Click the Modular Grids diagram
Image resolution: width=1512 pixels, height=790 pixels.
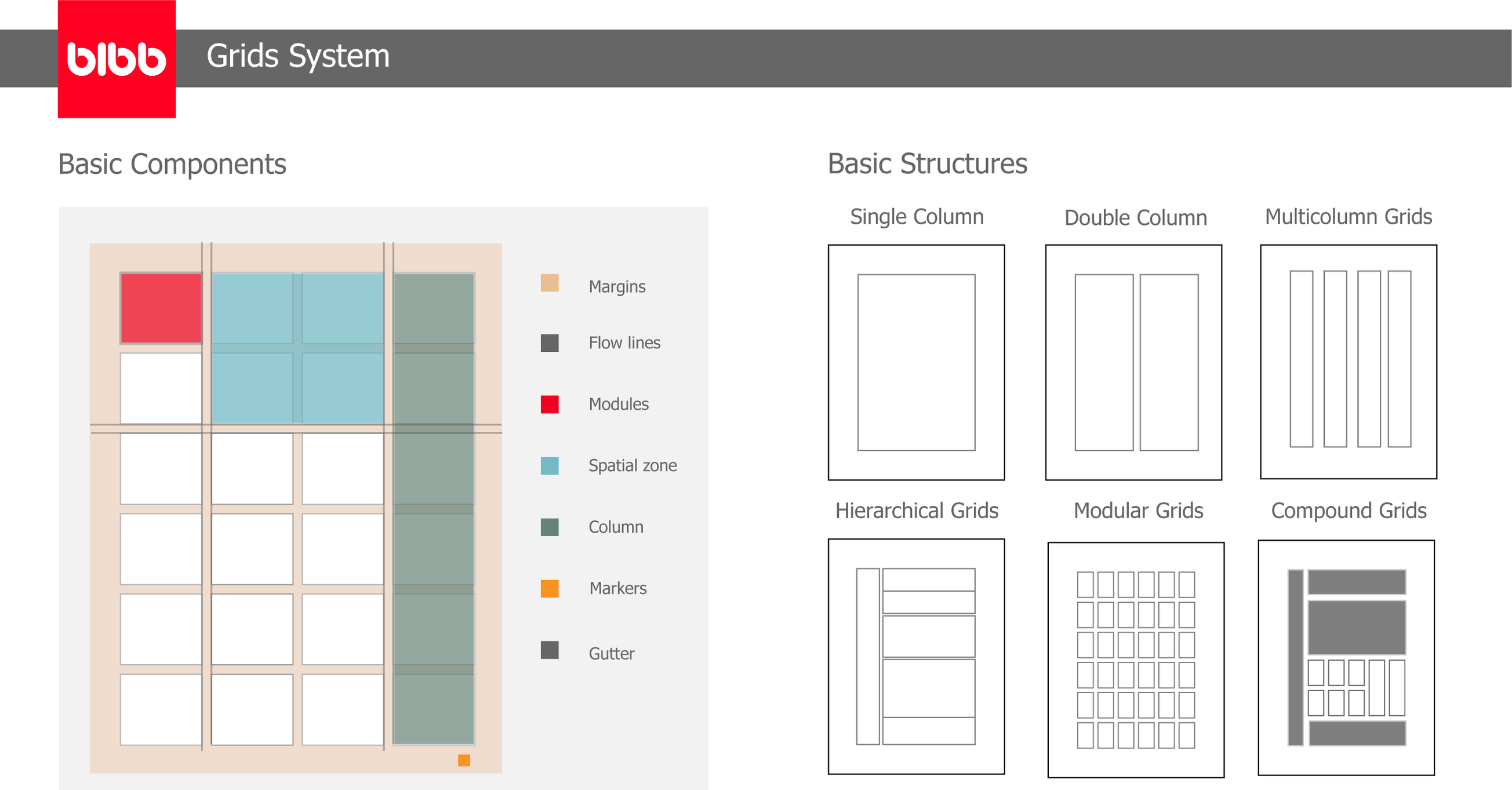tap(1136, 660)
